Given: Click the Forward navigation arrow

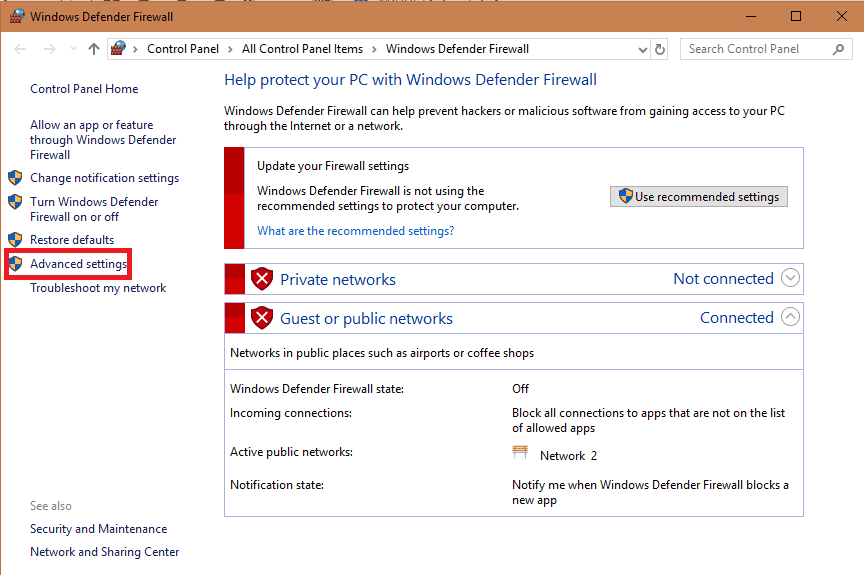Looking at the screenshot, I should point(49,49).
